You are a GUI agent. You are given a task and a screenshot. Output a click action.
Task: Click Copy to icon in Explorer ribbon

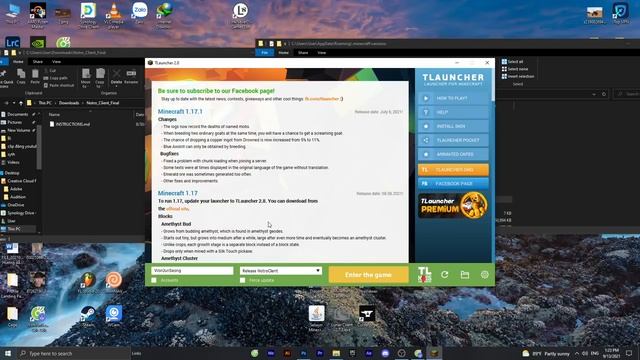(100, 78)
